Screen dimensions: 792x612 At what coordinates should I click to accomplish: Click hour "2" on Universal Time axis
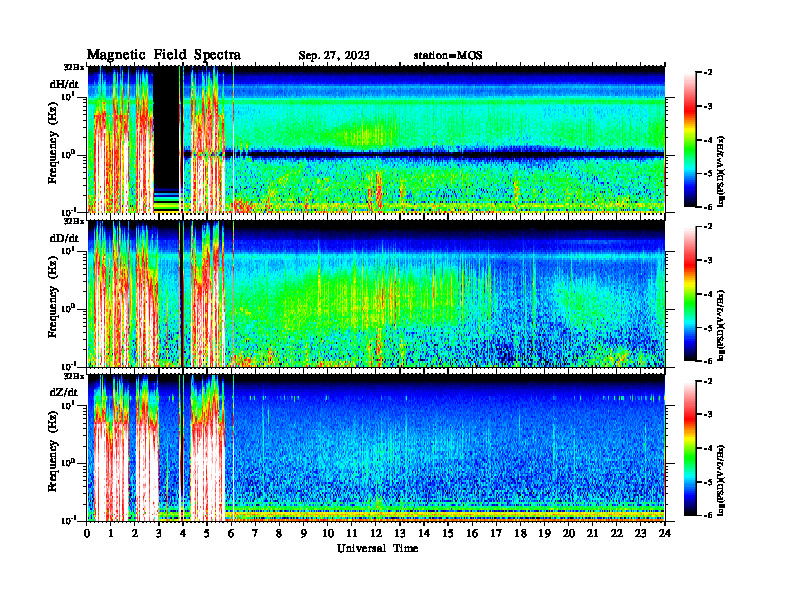(x=135, y=534)
